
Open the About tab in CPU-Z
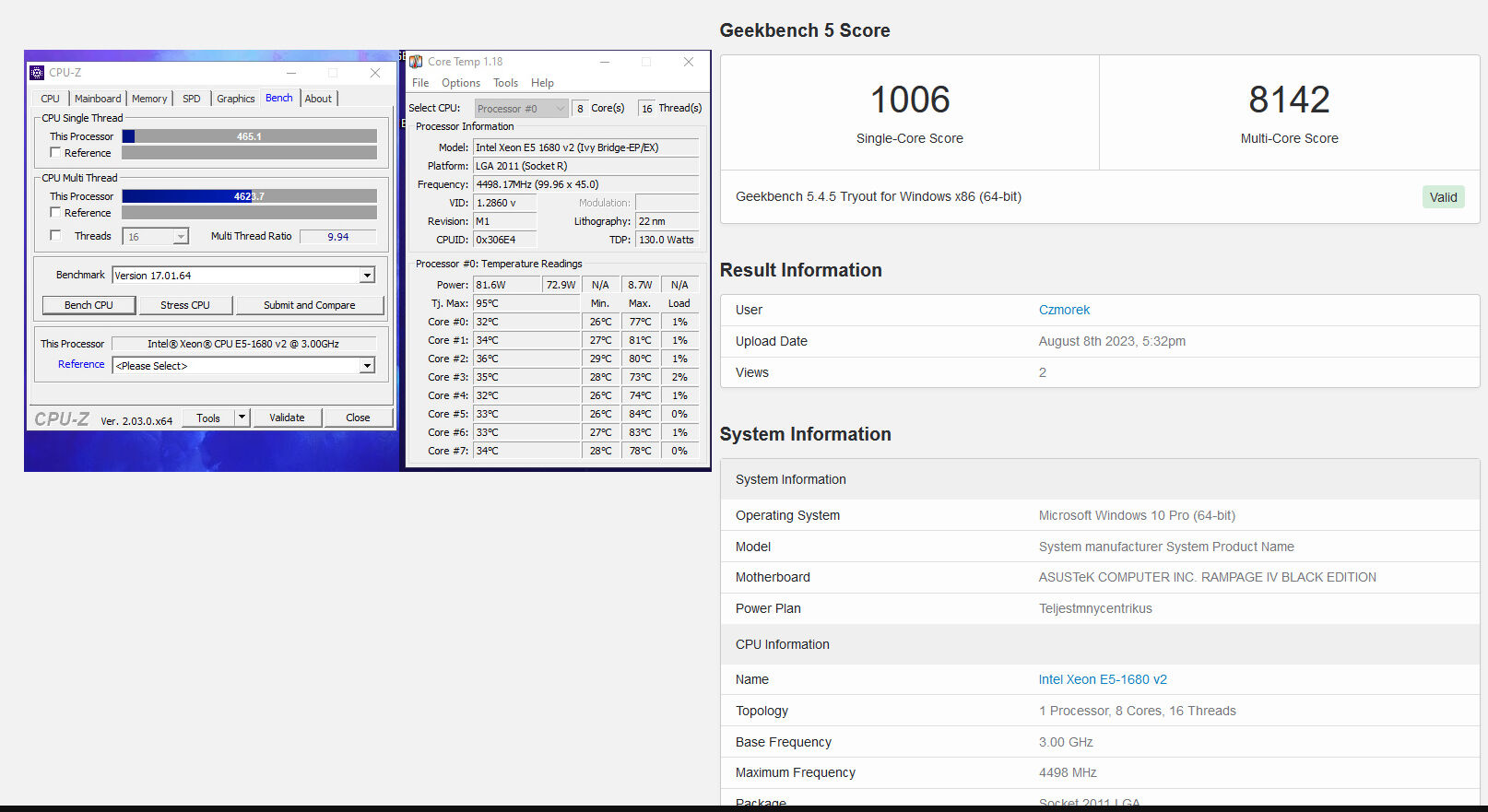[x=318, y=99]
